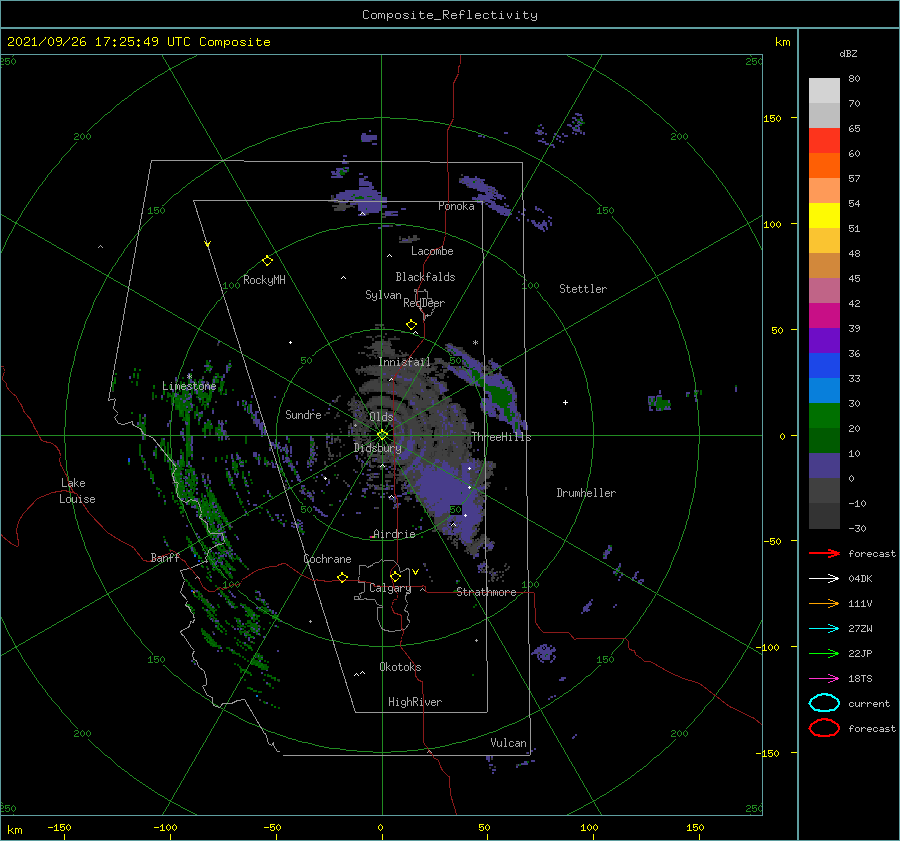
Task: Click the Limestone label
Action: click(x=189, y=386)
